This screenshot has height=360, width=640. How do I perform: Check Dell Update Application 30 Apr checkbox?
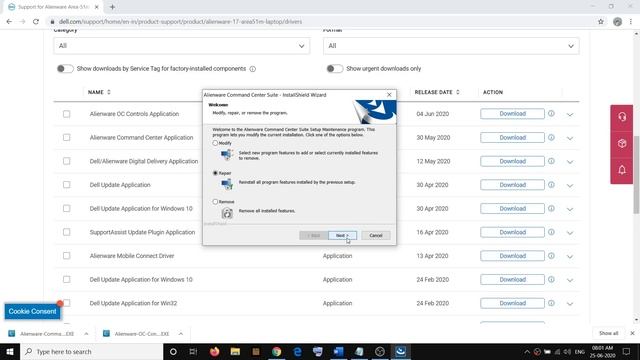point(67,185)
